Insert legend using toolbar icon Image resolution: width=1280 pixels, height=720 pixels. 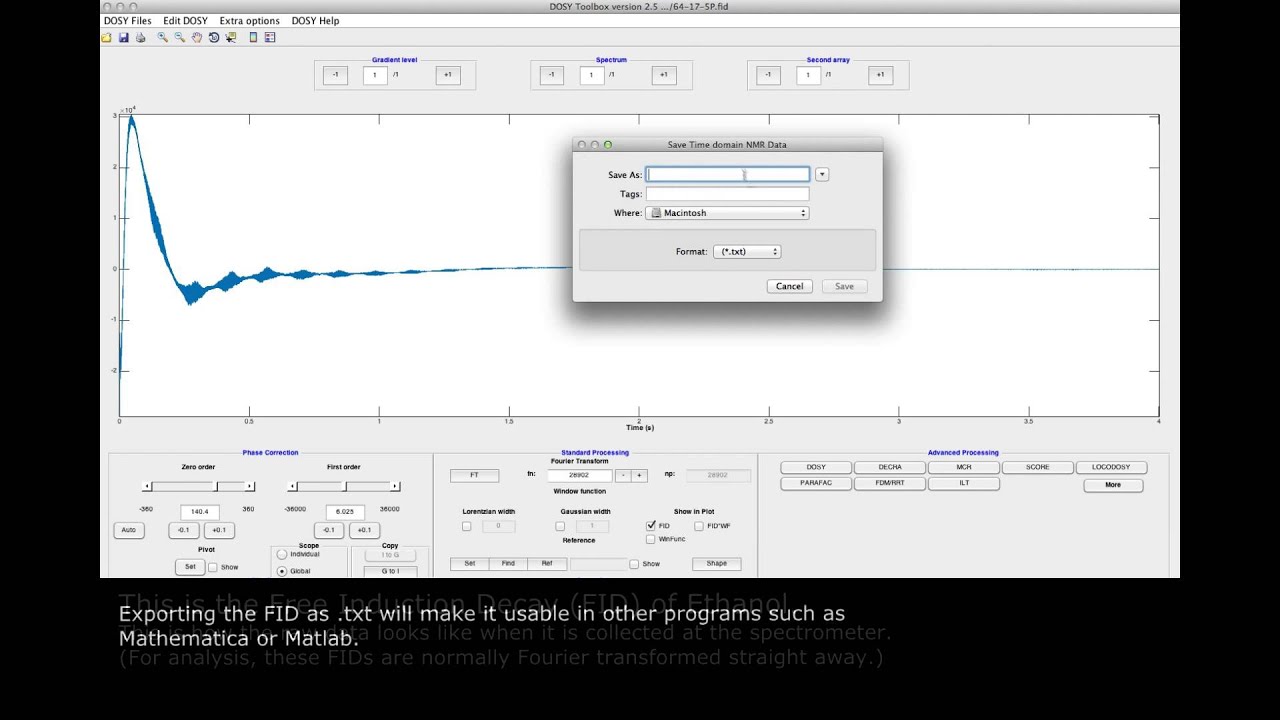[x=270, y=37]
